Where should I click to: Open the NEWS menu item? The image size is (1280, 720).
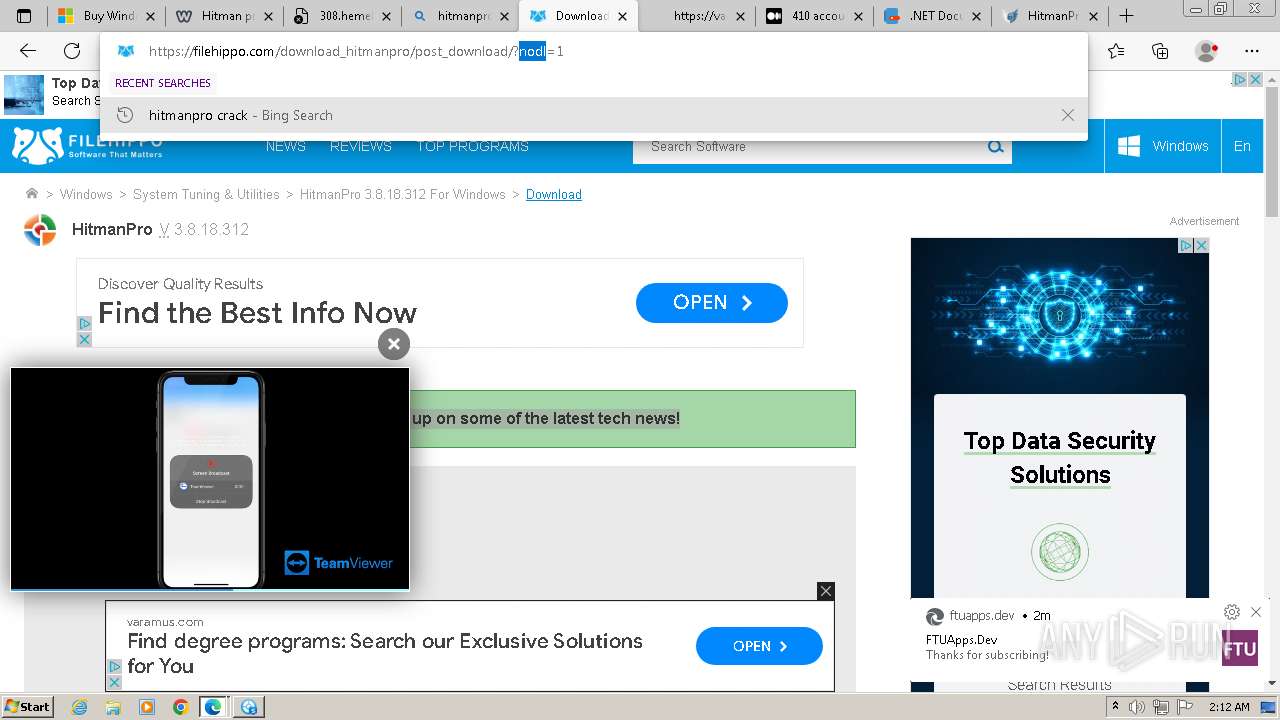tap(286, 146)
